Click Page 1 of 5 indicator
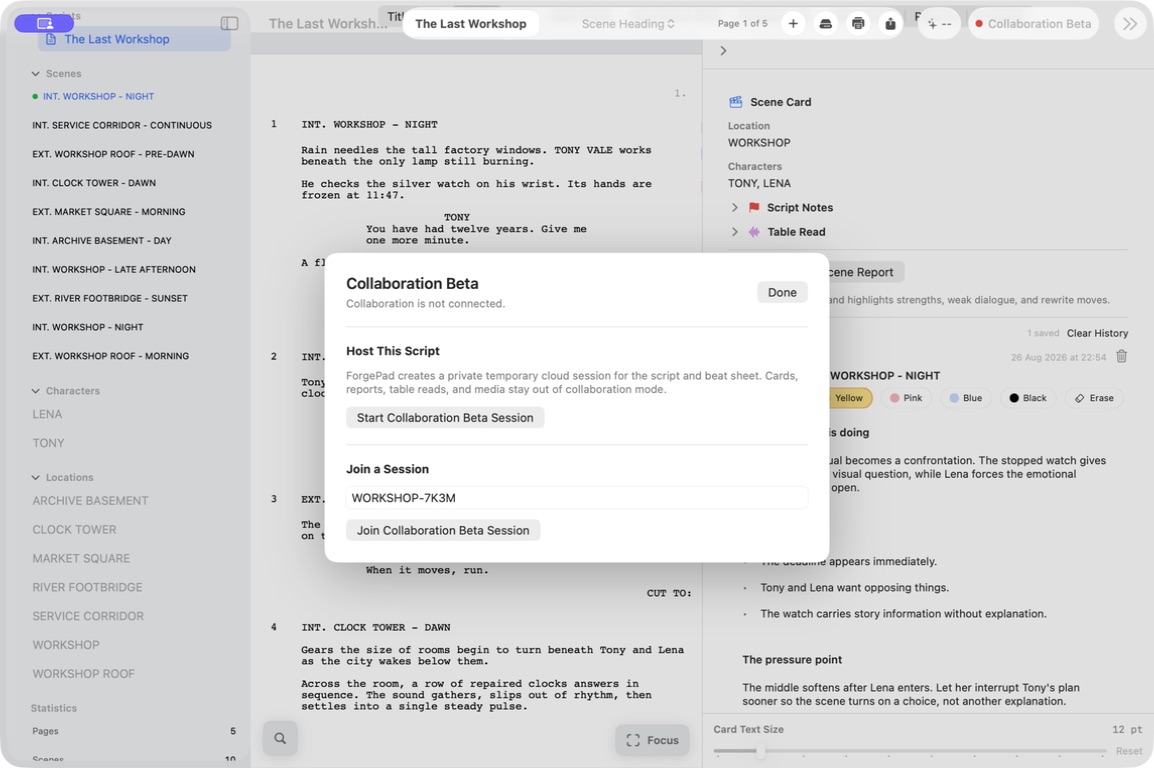1154x768 pixels. click(743, 24)
